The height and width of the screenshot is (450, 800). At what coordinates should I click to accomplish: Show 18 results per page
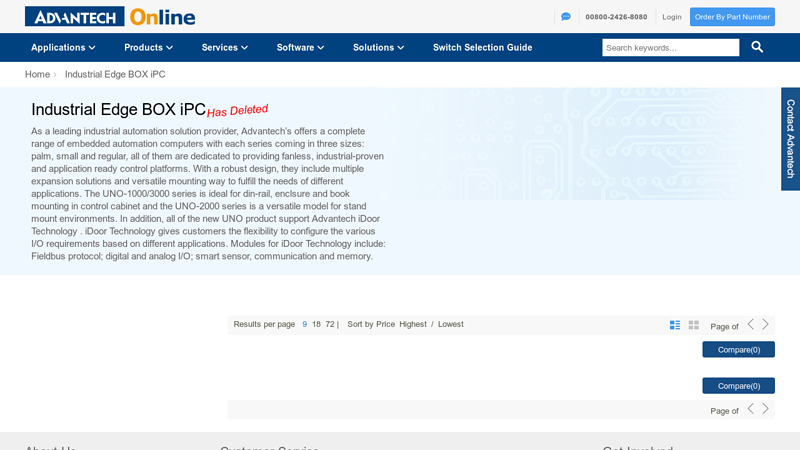316,324
